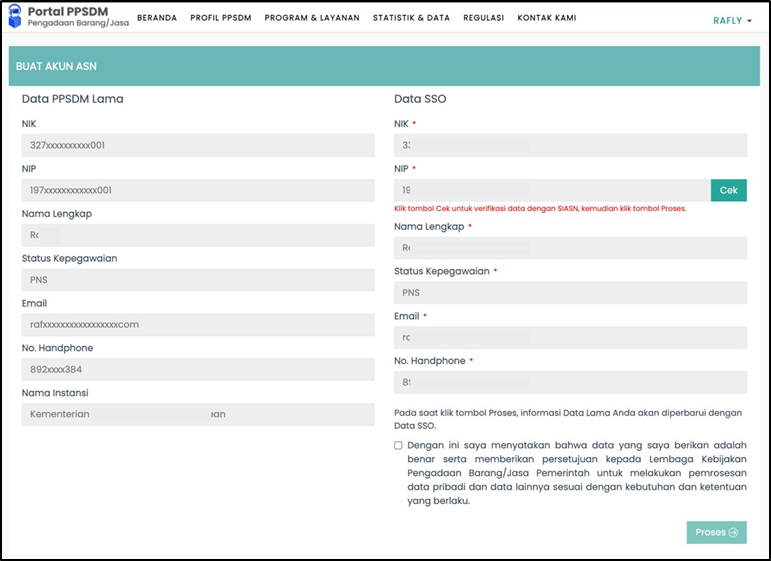Image resolution: width=771 pixels, height=561 pixels.
Task: Open the REGULASI menu item
Action: click(483, 18)
